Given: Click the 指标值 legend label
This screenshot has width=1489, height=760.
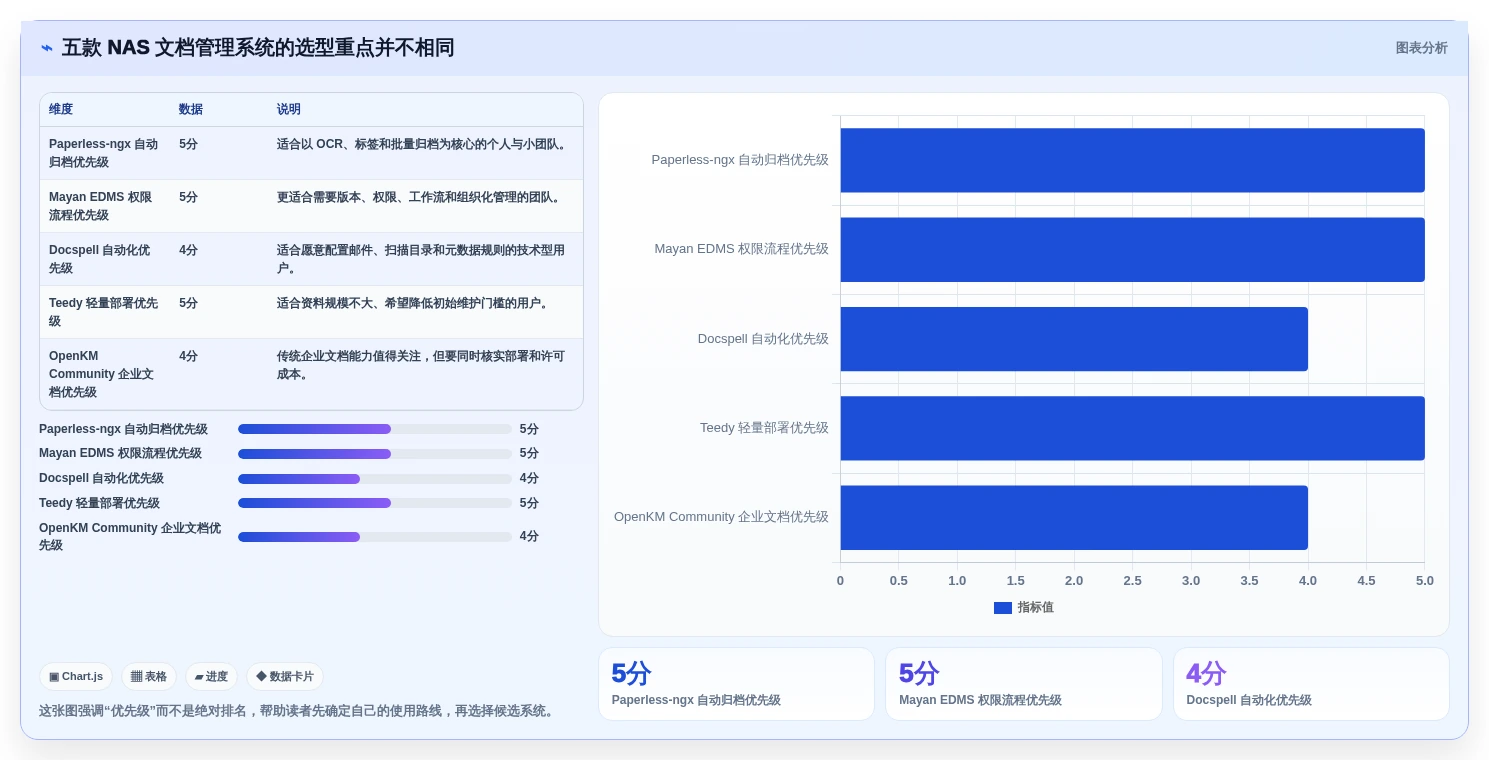Looking at the screenshot, I should click(1035, 608).
